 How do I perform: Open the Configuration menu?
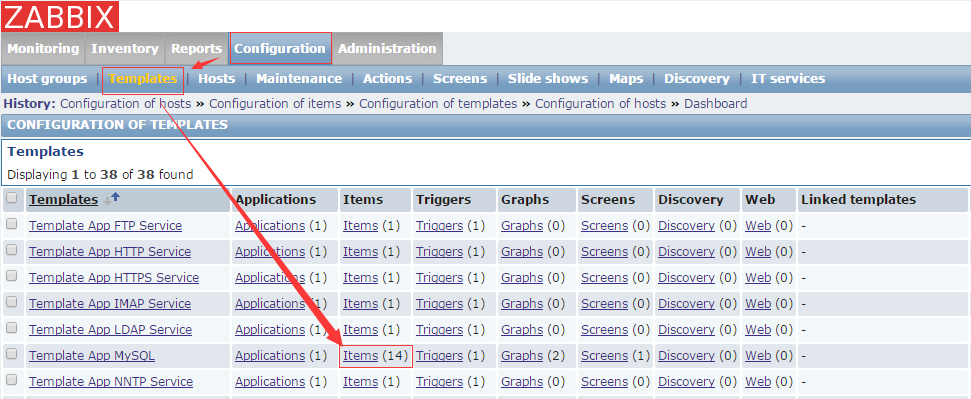pos(280,48)
